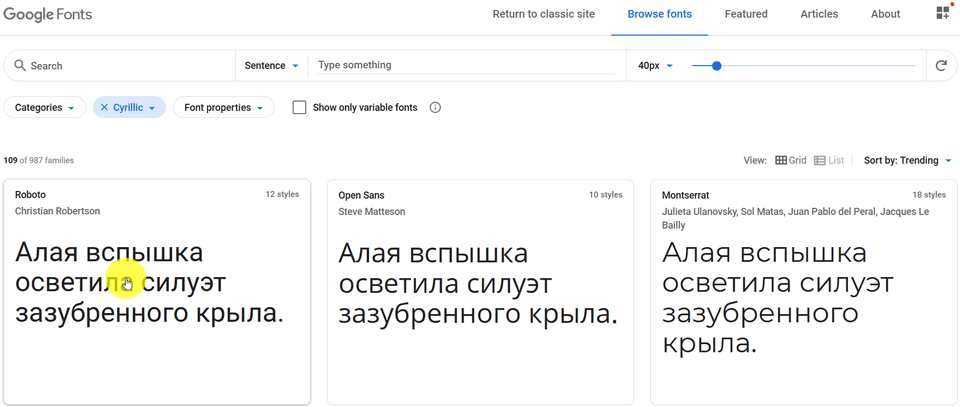This screenshot has height=407, width=960.
Task: Click the search magnifier icon
Action: [20, 65]
